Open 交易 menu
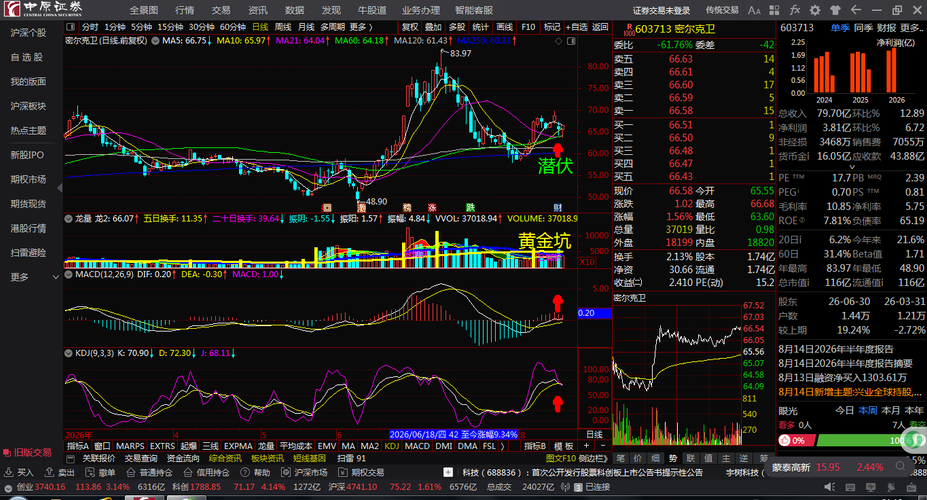Screen dimensions: 927x500 coord(221,10)
